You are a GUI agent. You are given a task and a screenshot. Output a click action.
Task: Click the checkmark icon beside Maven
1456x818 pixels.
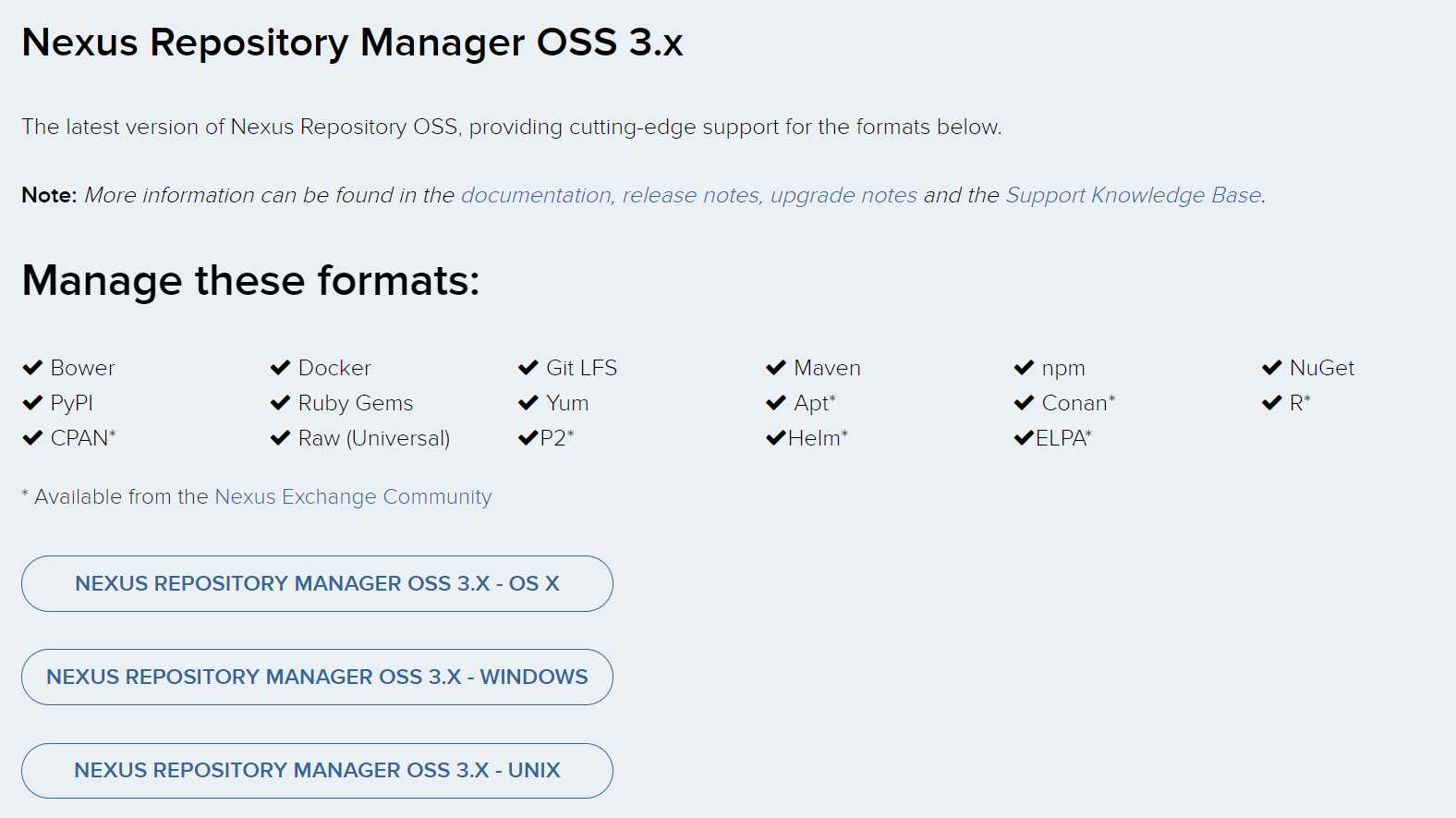pos(776,367)
